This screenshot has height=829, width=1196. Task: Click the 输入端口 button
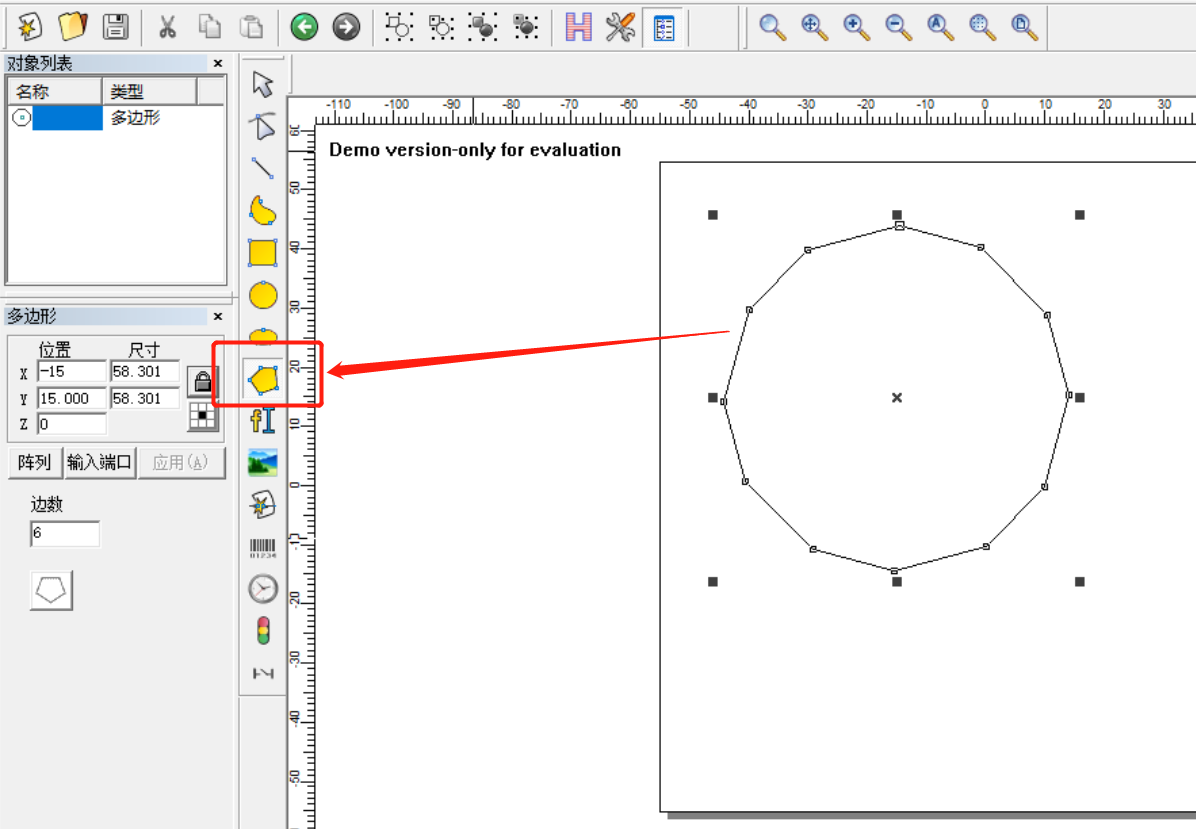click(99, 463)
